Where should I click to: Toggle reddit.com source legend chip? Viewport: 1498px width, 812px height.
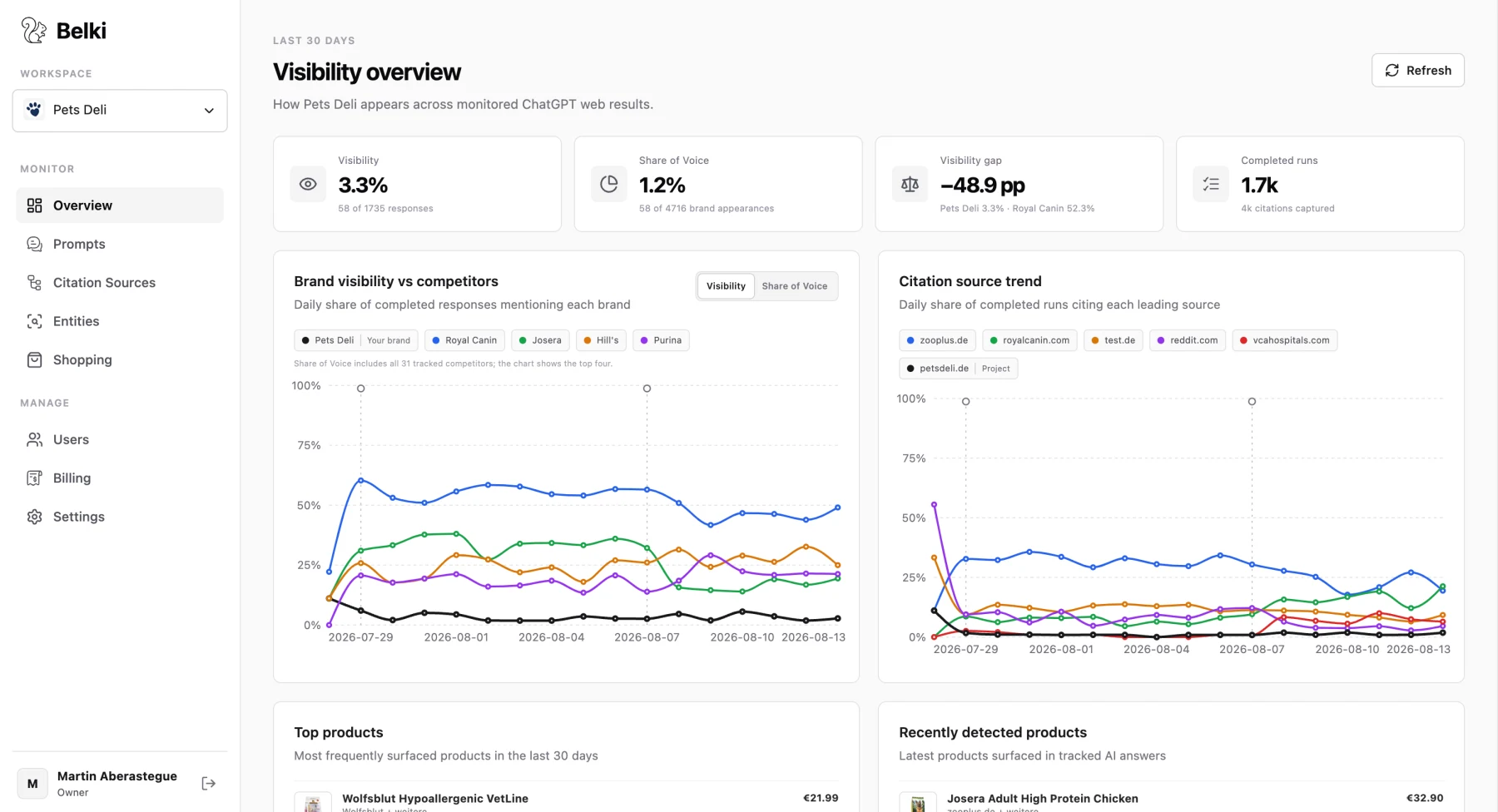click(x=1188, y=340)
